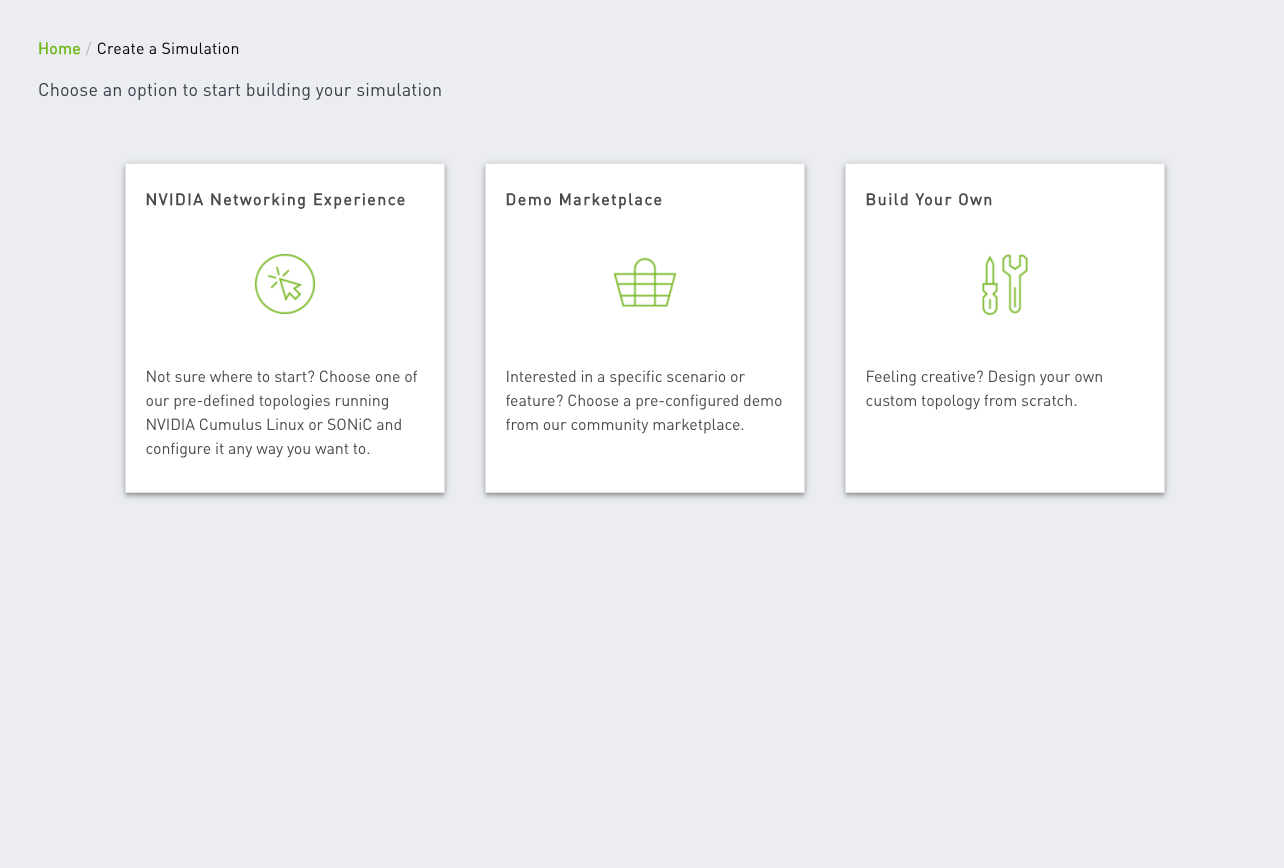Click 'configure it any way you want to' line

(258, 449)
